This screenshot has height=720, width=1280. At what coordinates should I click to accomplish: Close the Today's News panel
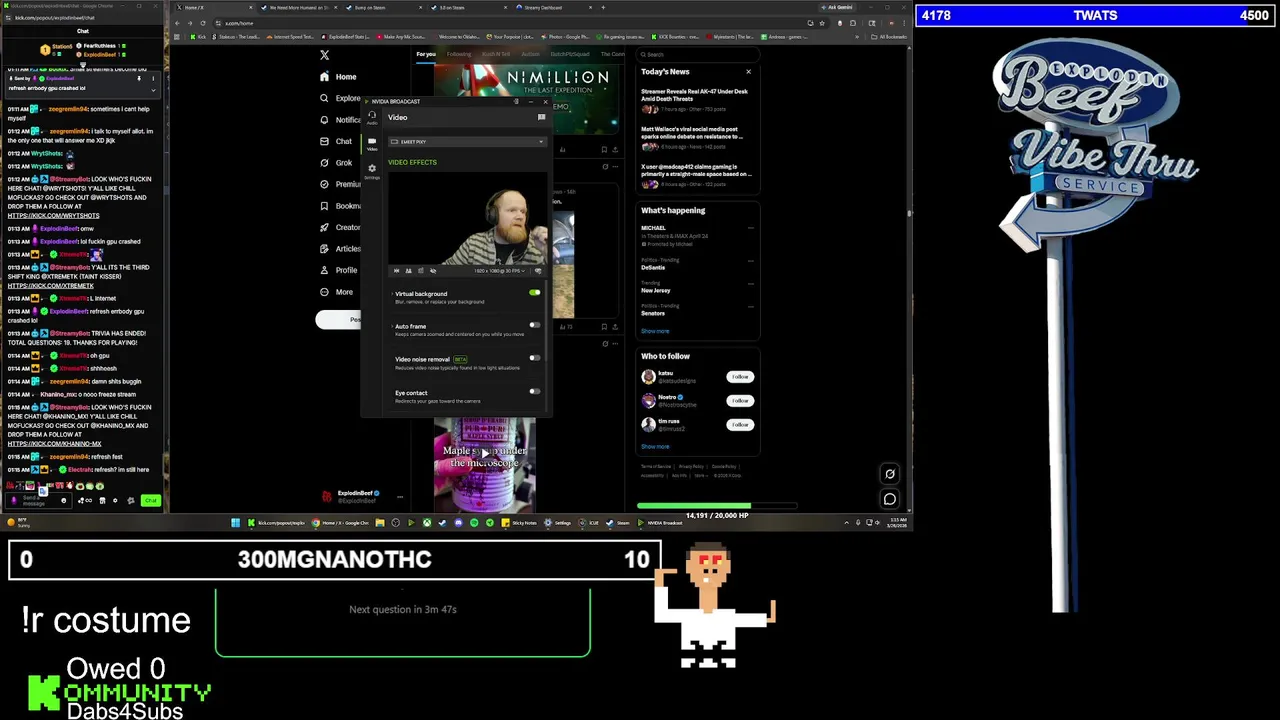748,72
